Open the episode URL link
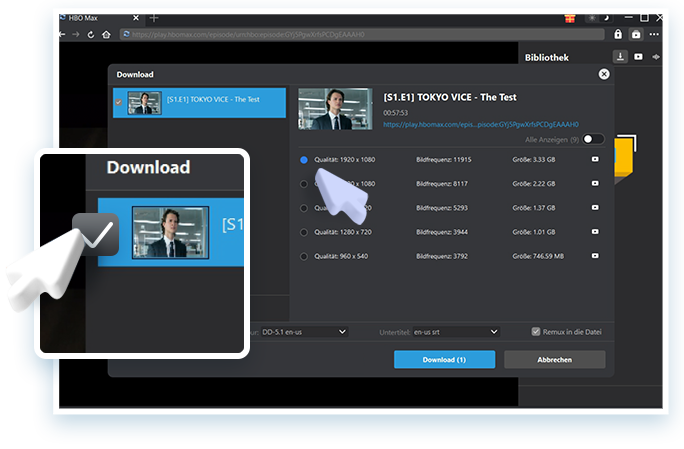 (x=481, y=124)
